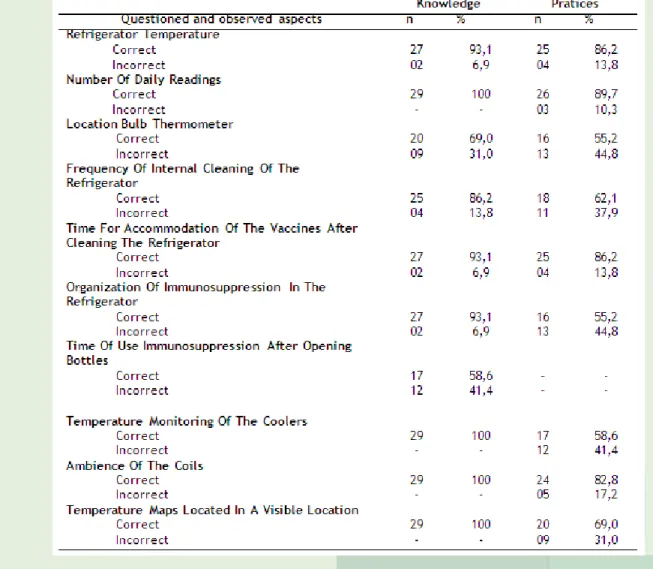Click the practices percentage value '82,8'
The image size is (653, 569).
pos(606,480)
